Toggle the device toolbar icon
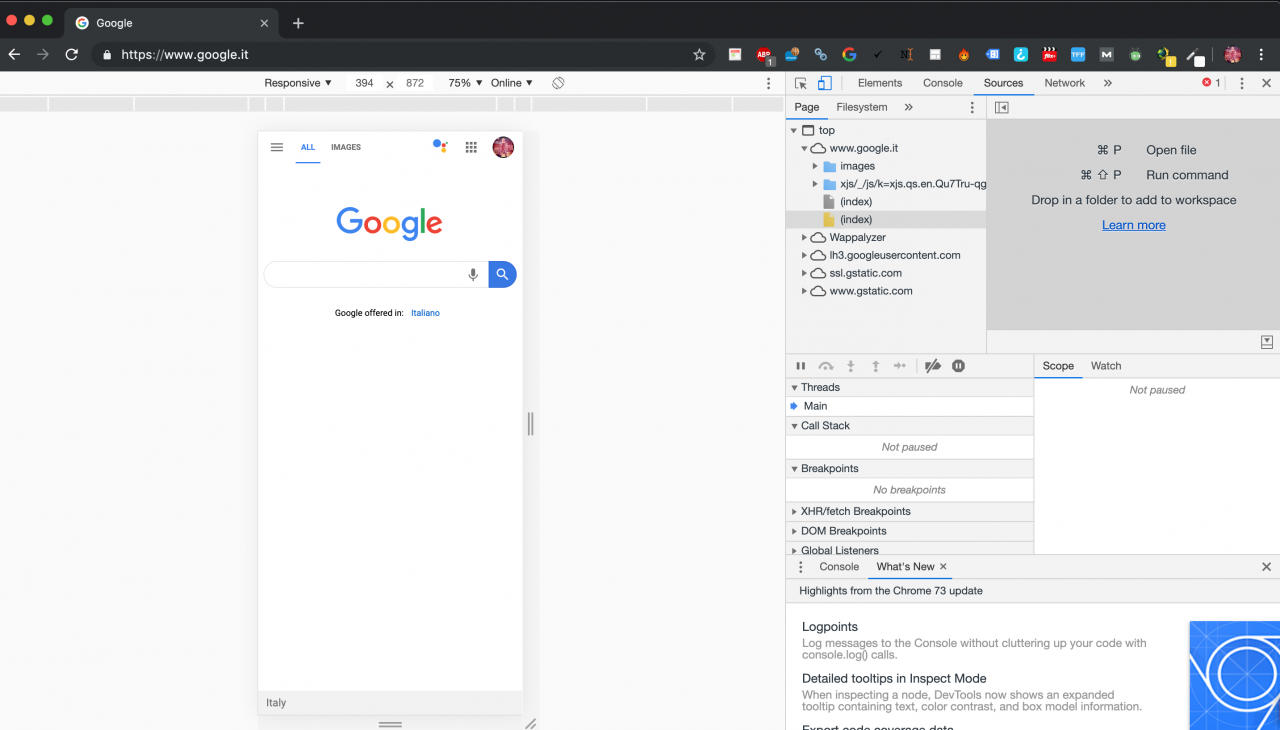 point(824,83)
